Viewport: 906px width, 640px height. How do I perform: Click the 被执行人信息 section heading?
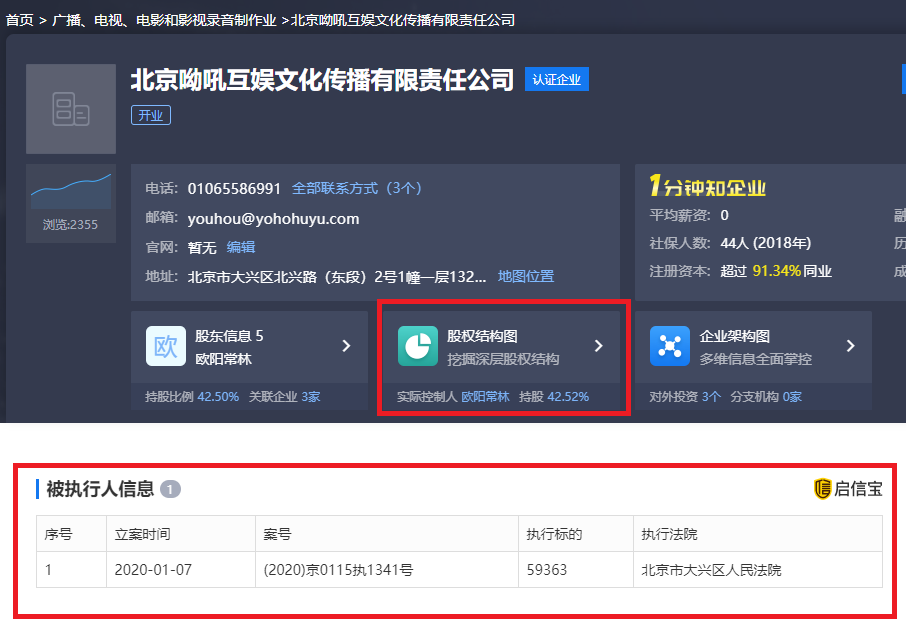coord(100,489)
